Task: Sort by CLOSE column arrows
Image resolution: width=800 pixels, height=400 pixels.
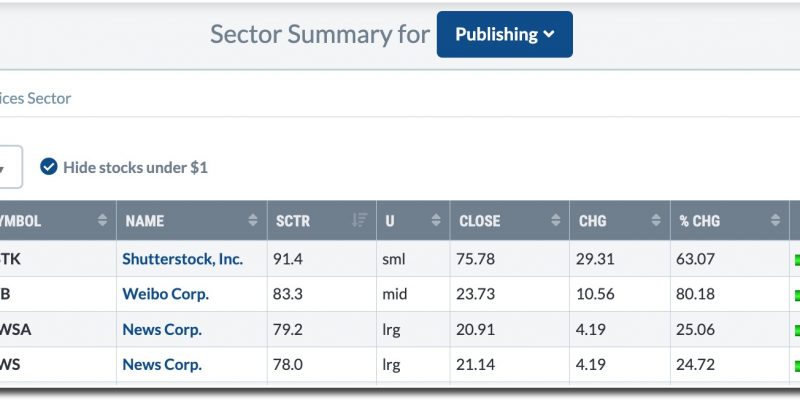Action: tap(556, 220)
